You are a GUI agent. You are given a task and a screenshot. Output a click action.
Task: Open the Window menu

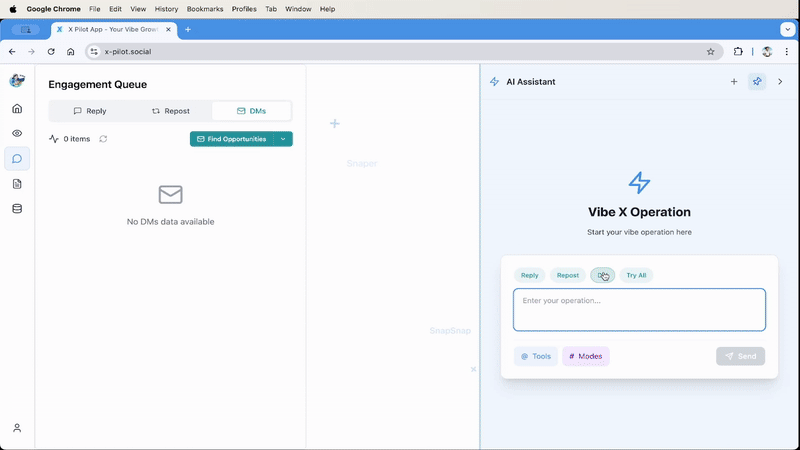[298, 9]
